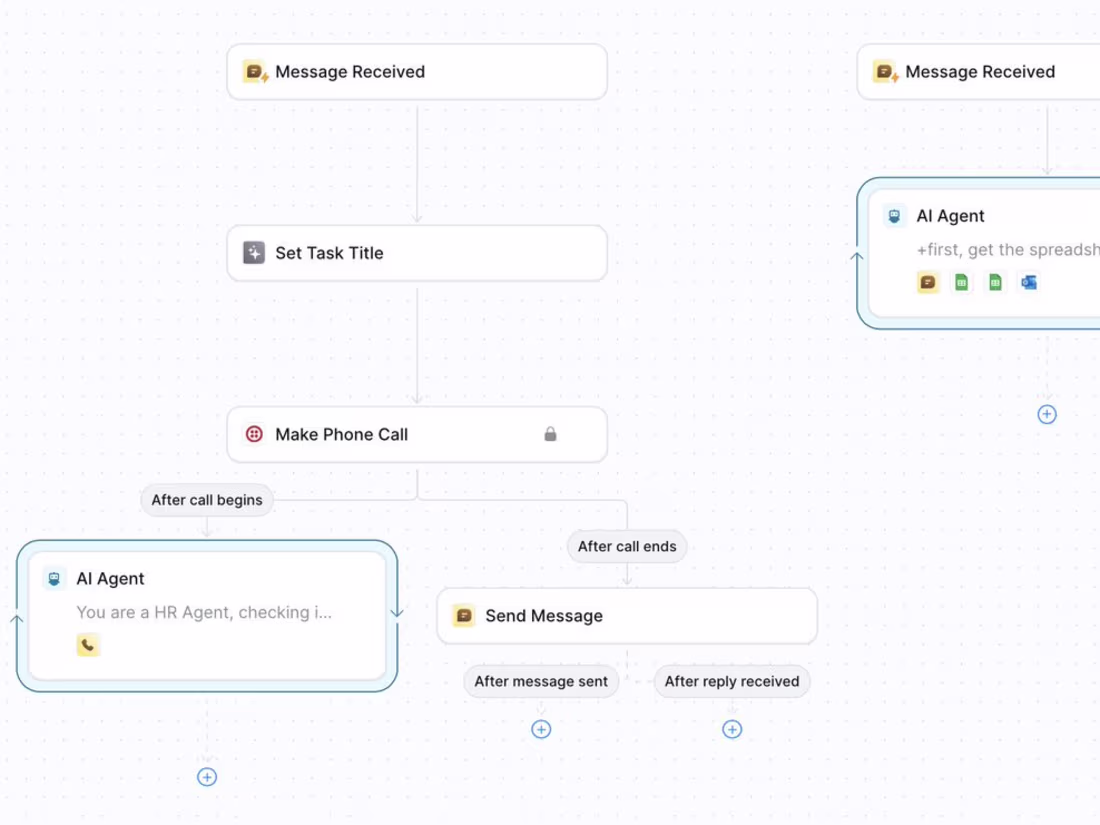Add step below the HR AI Agent node

point(206,777)
